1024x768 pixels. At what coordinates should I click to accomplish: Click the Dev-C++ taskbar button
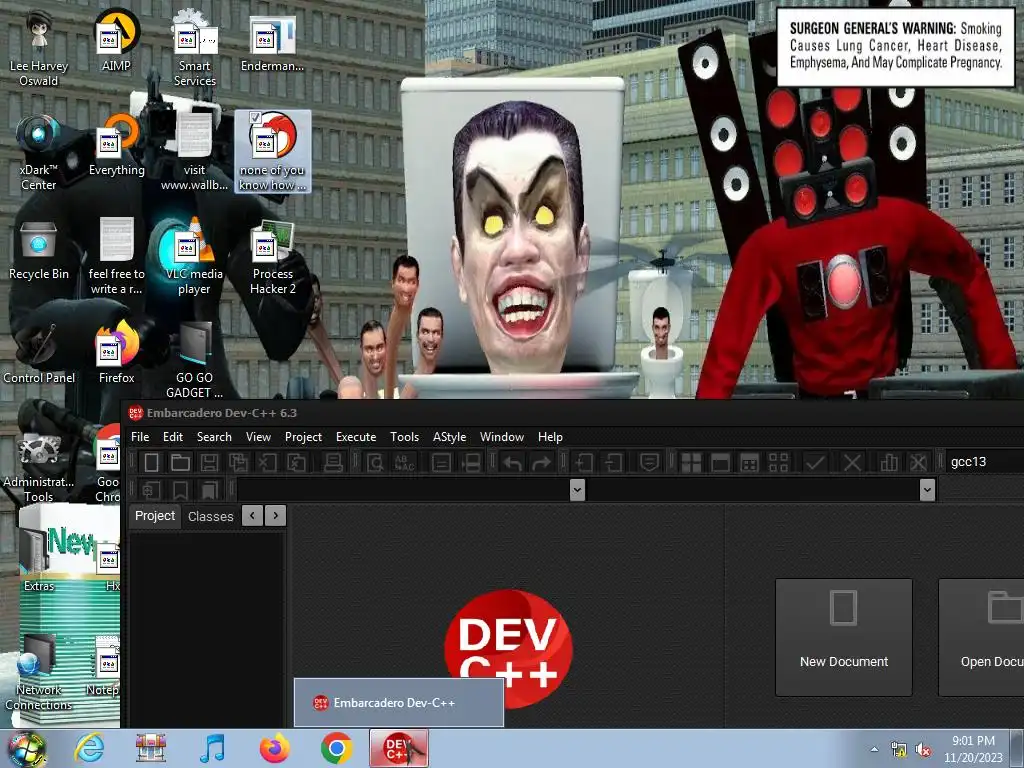tap(399, 748)
